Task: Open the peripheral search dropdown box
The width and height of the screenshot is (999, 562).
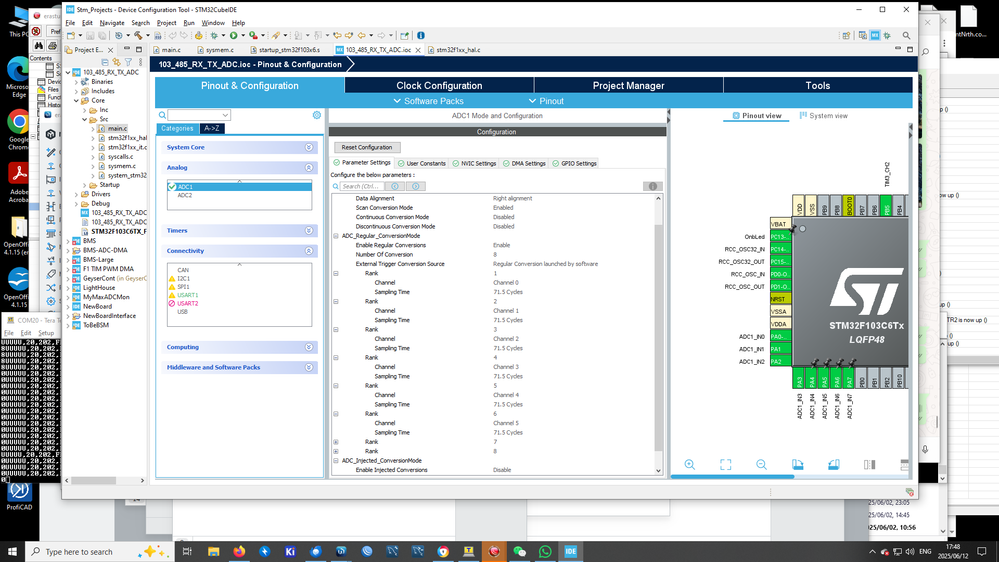Action: point(199,115)
